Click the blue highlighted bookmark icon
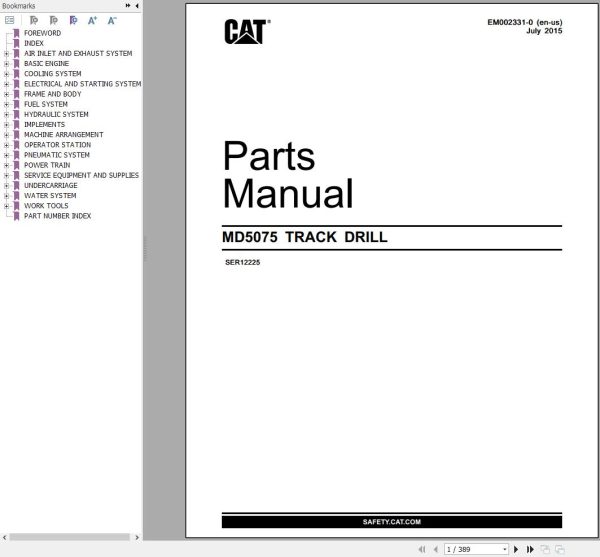This screenshot has width=600, height=557. click(73, 20)
